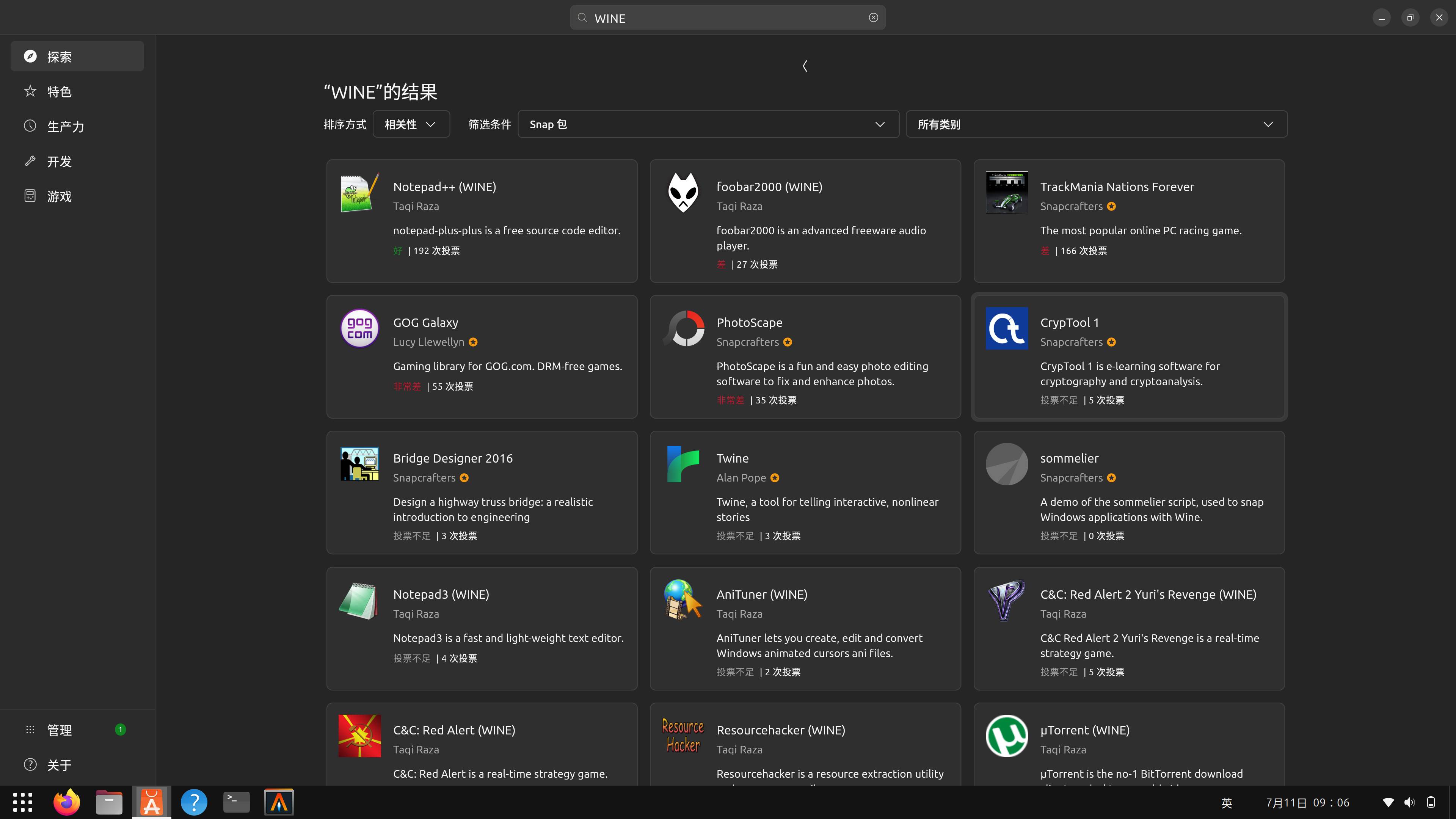Click the Resource Hacker logo icon

pos(683,736)
